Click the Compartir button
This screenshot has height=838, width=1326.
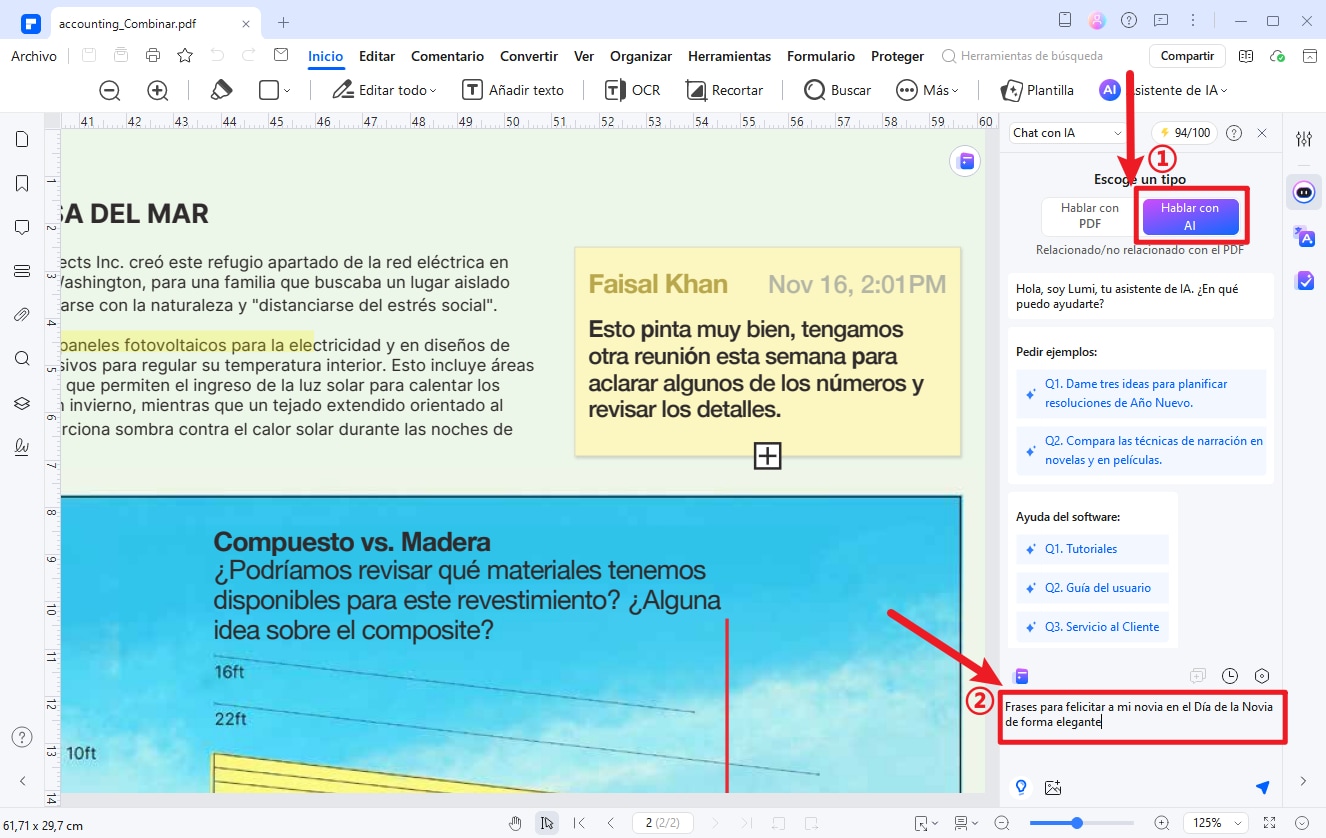tap(1187, 56)
